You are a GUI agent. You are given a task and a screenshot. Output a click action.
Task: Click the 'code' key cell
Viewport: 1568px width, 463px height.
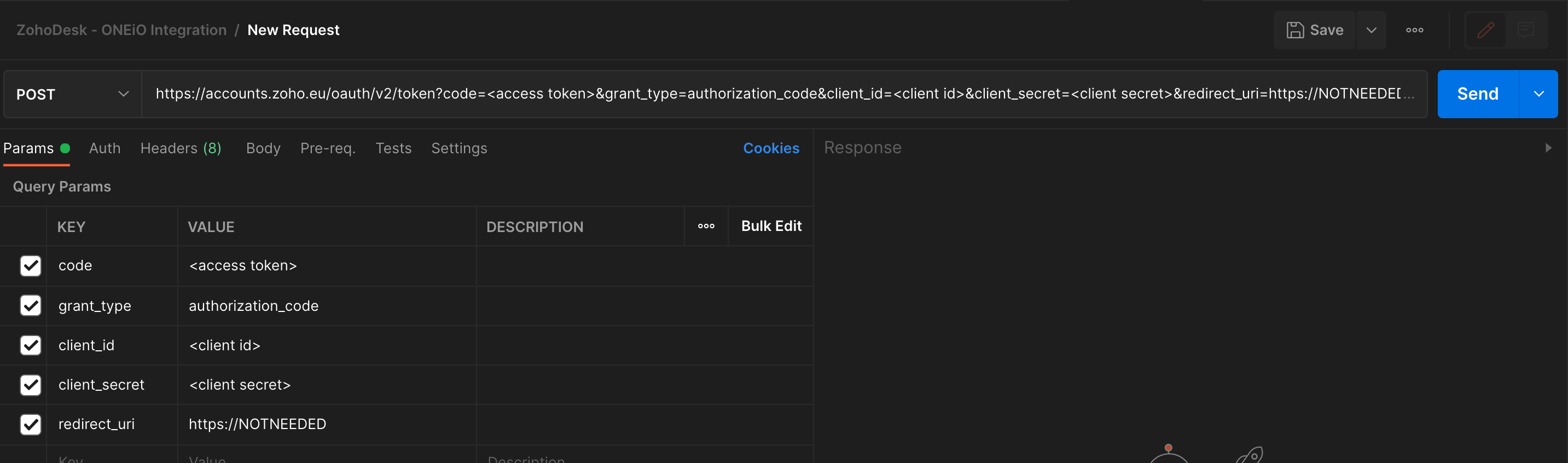[x=112, y=265]
